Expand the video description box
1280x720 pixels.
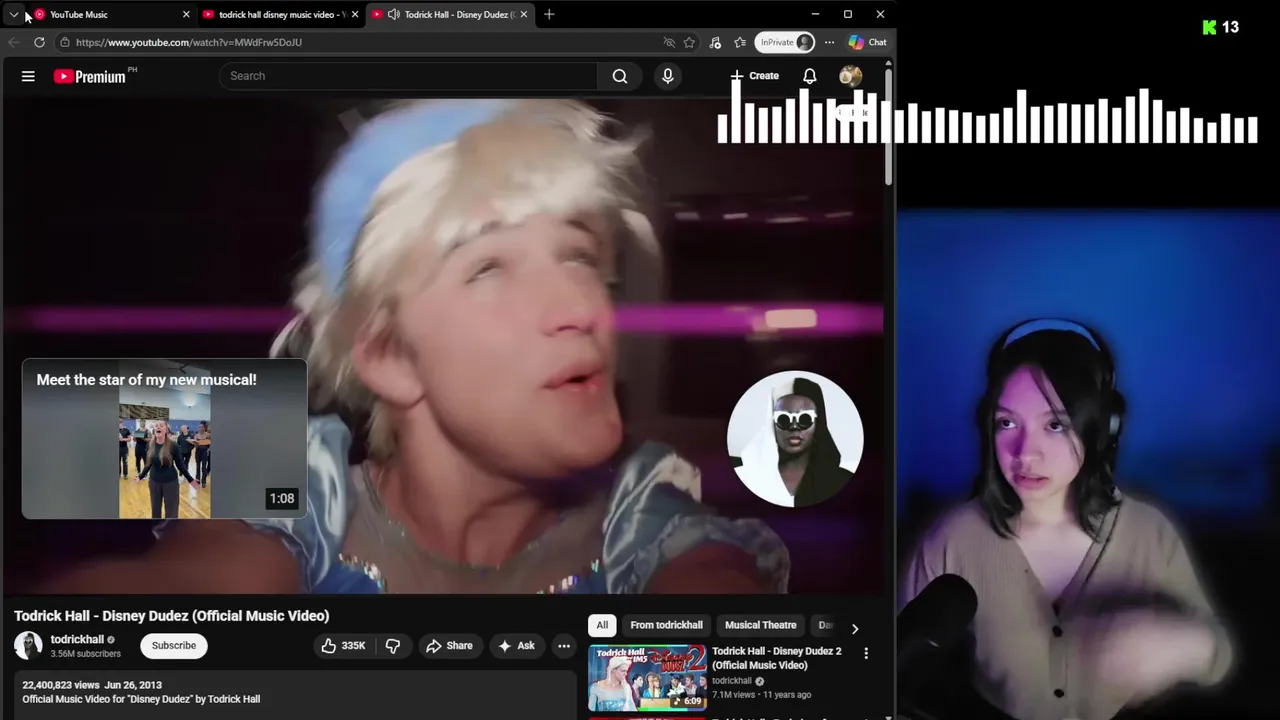point(295,695)
